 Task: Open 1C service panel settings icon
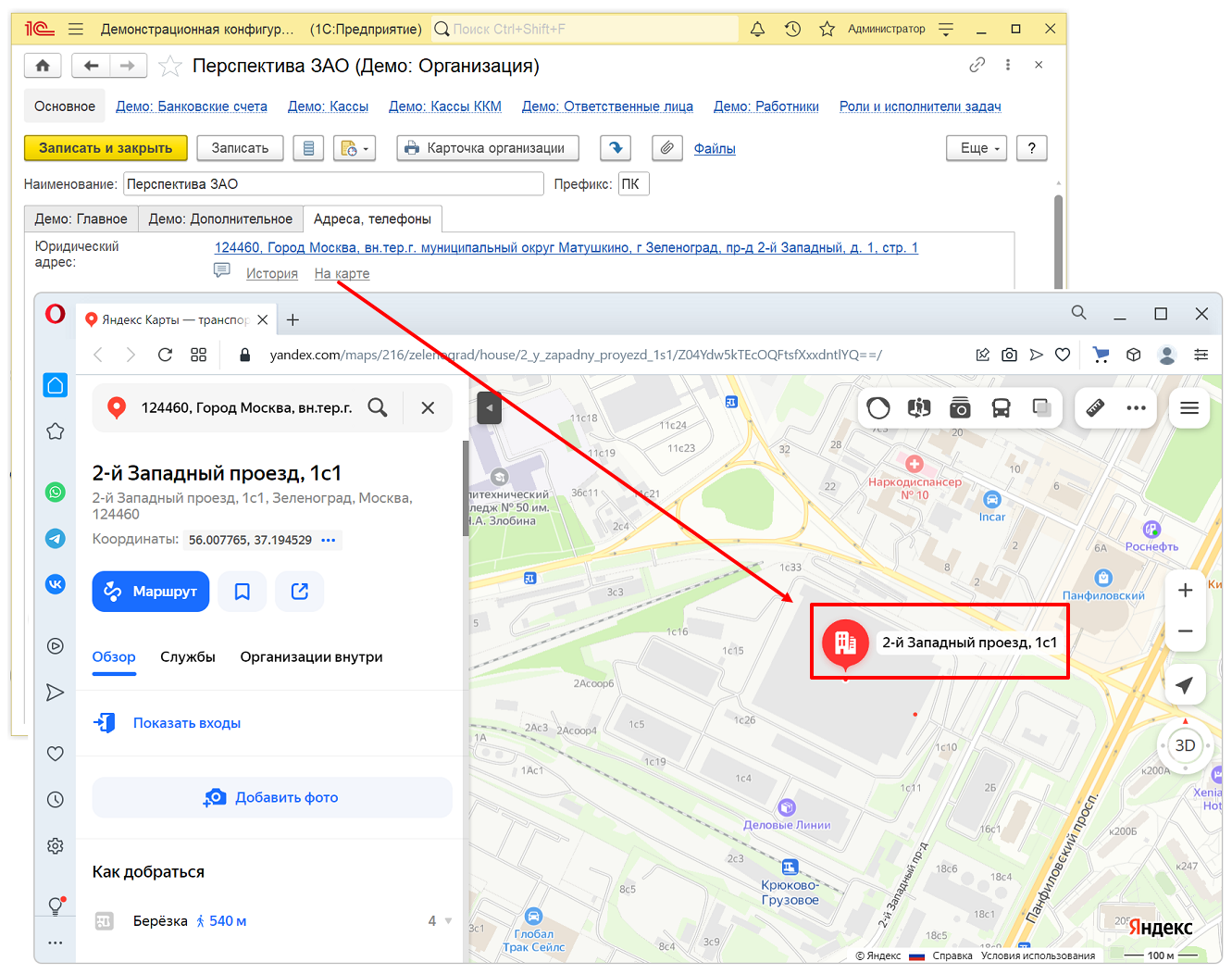(x=945, y=29)
